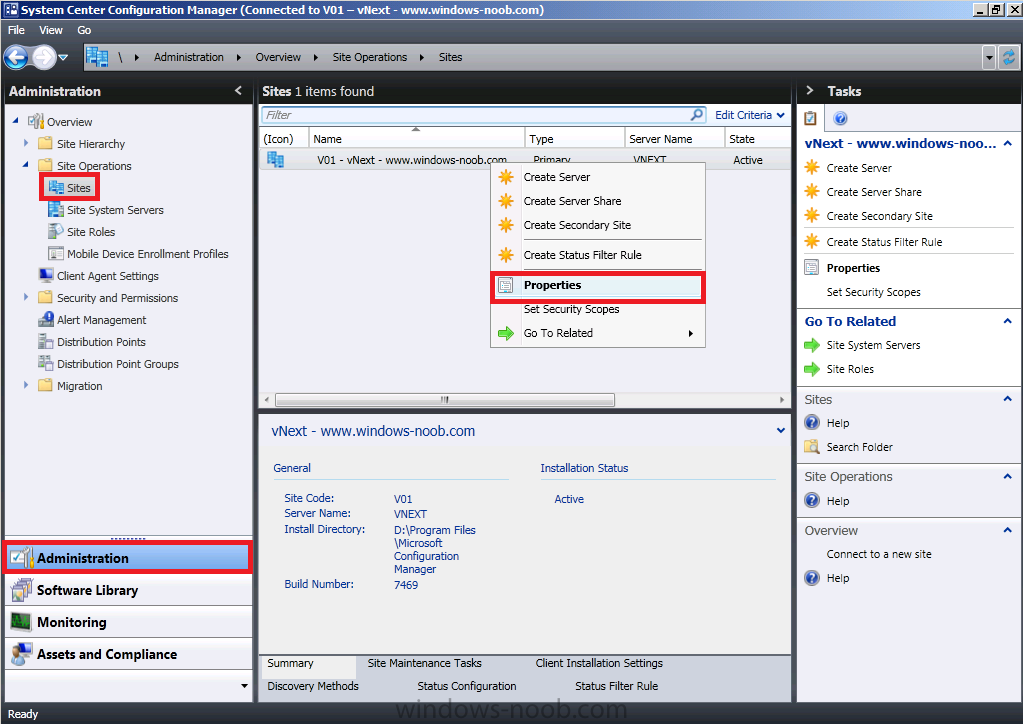Click Create Secondary Site in Tasks pane
Image resolution: width=1023 pixels, height=724 pixels.
pyautogui.click(x=879, y=216)
